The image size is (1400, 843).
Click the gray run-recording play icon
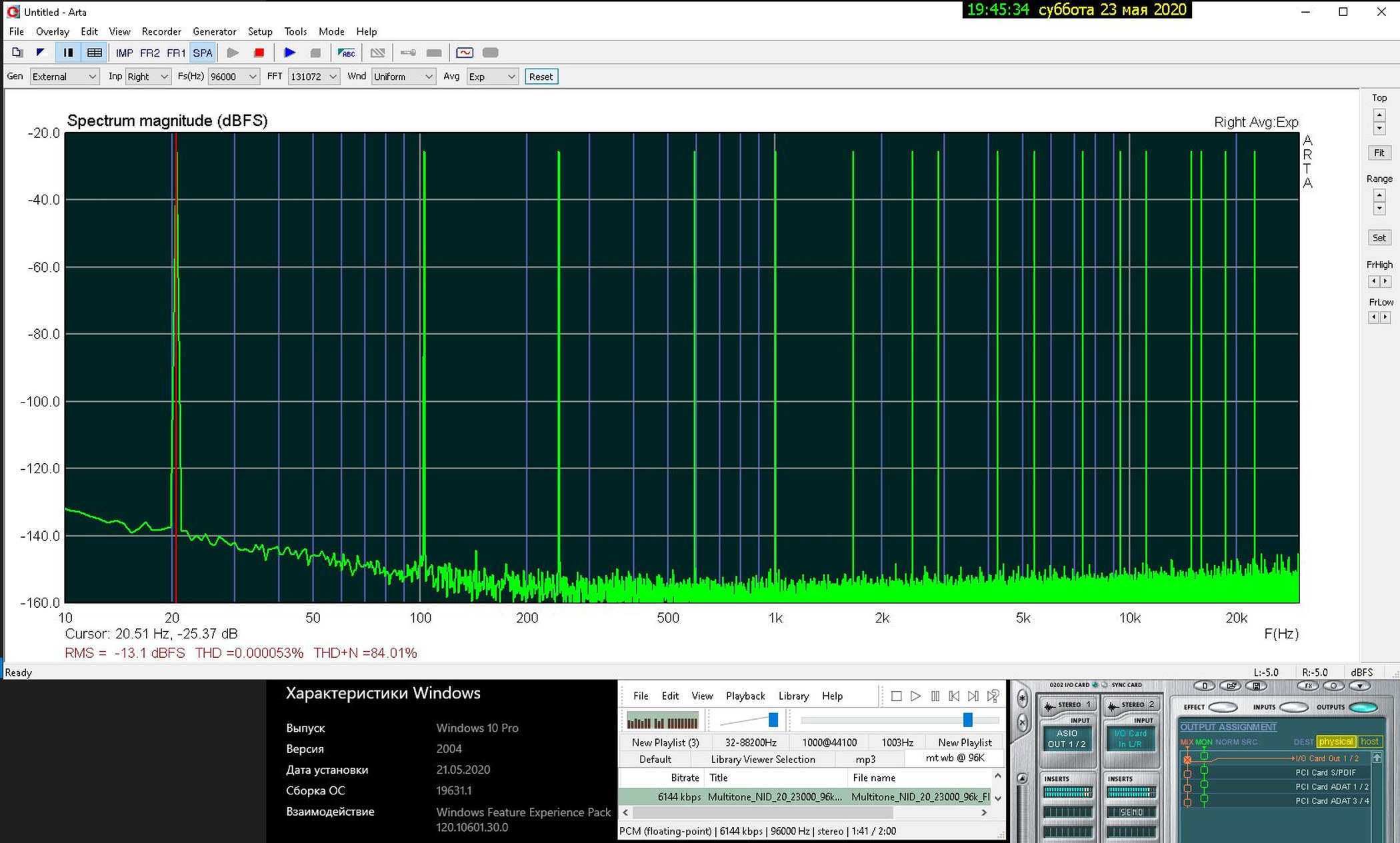[233, 53]
